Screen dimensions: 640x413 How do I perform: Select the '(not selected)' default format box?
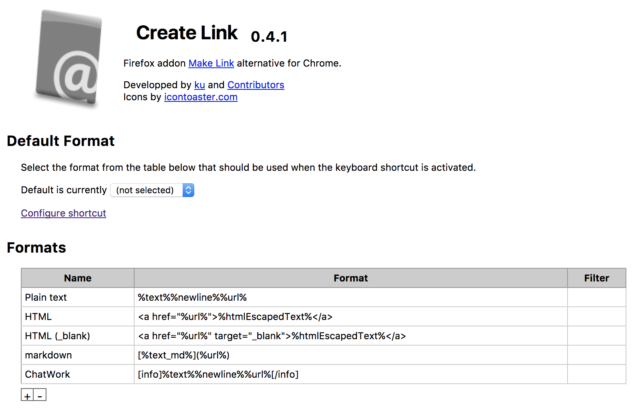point(152,190)
